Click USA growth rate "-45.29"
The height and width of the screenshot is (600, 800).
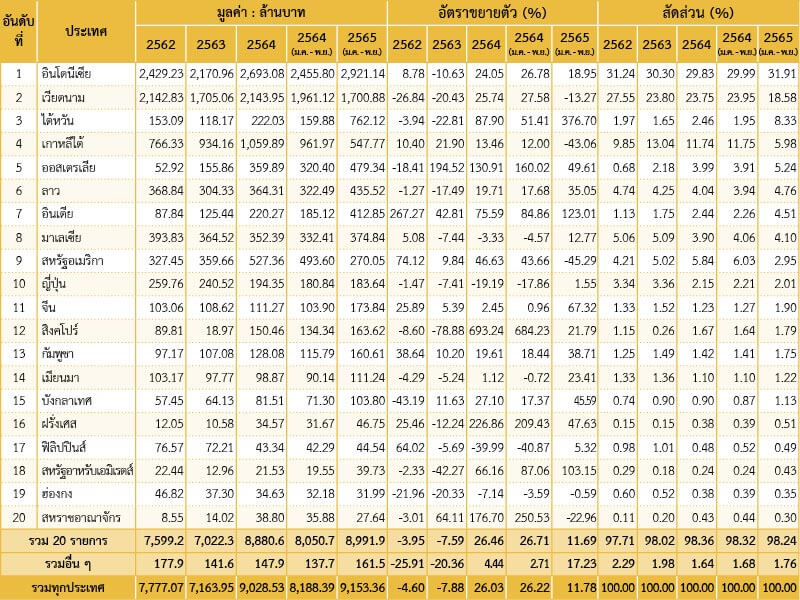(579, 261)
